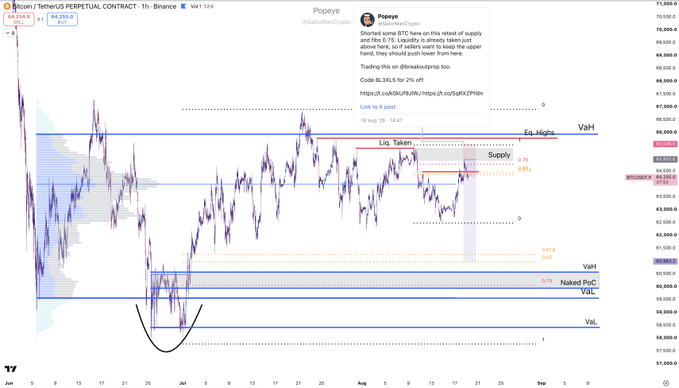Image resolution: width=679 pixels, height=388 pixels.
Task: Click the Aug label on time axis
Action: pyautogui.click(x=362, y=383)
